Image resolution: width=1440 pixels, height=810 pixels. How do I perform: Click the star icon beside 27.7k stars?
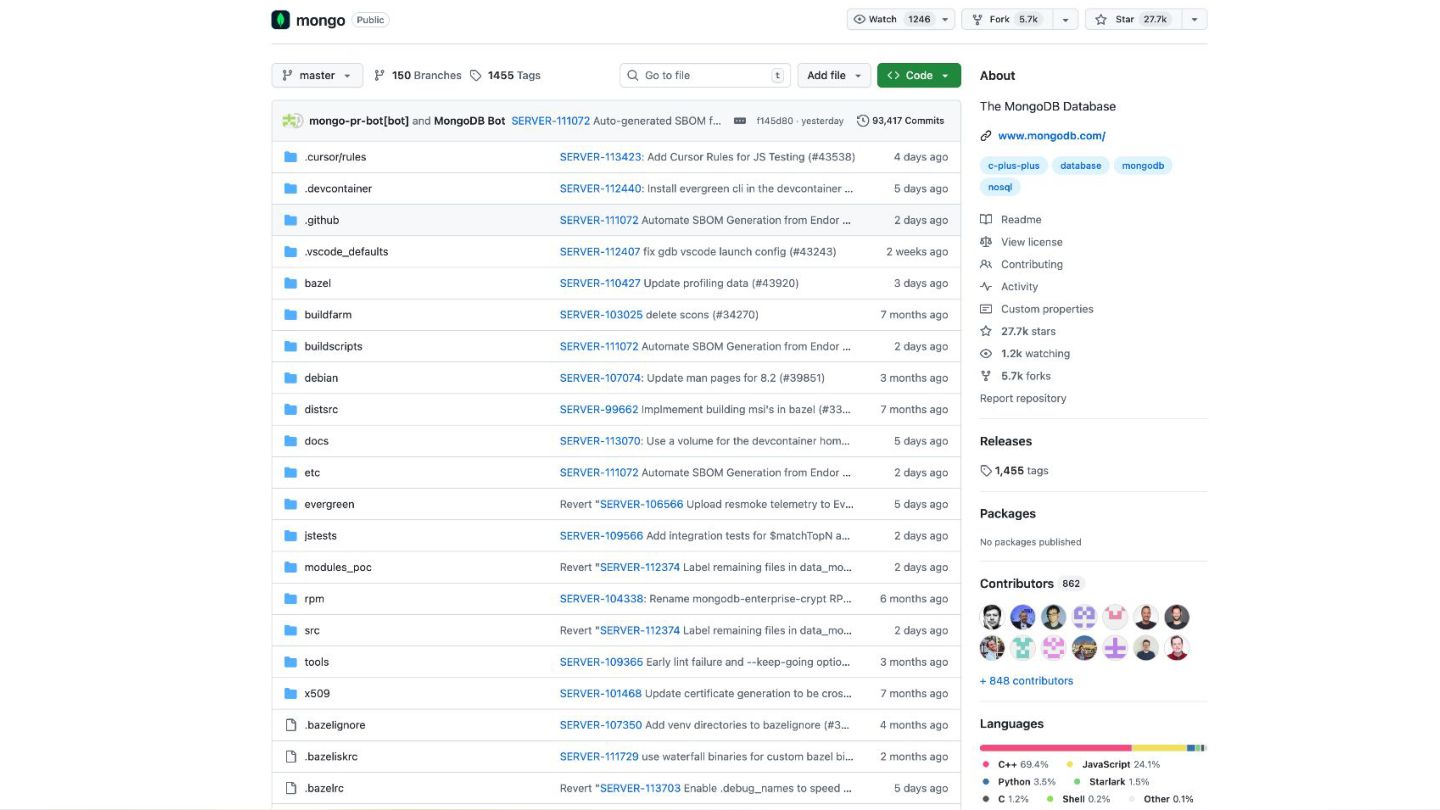pos(986,331)
